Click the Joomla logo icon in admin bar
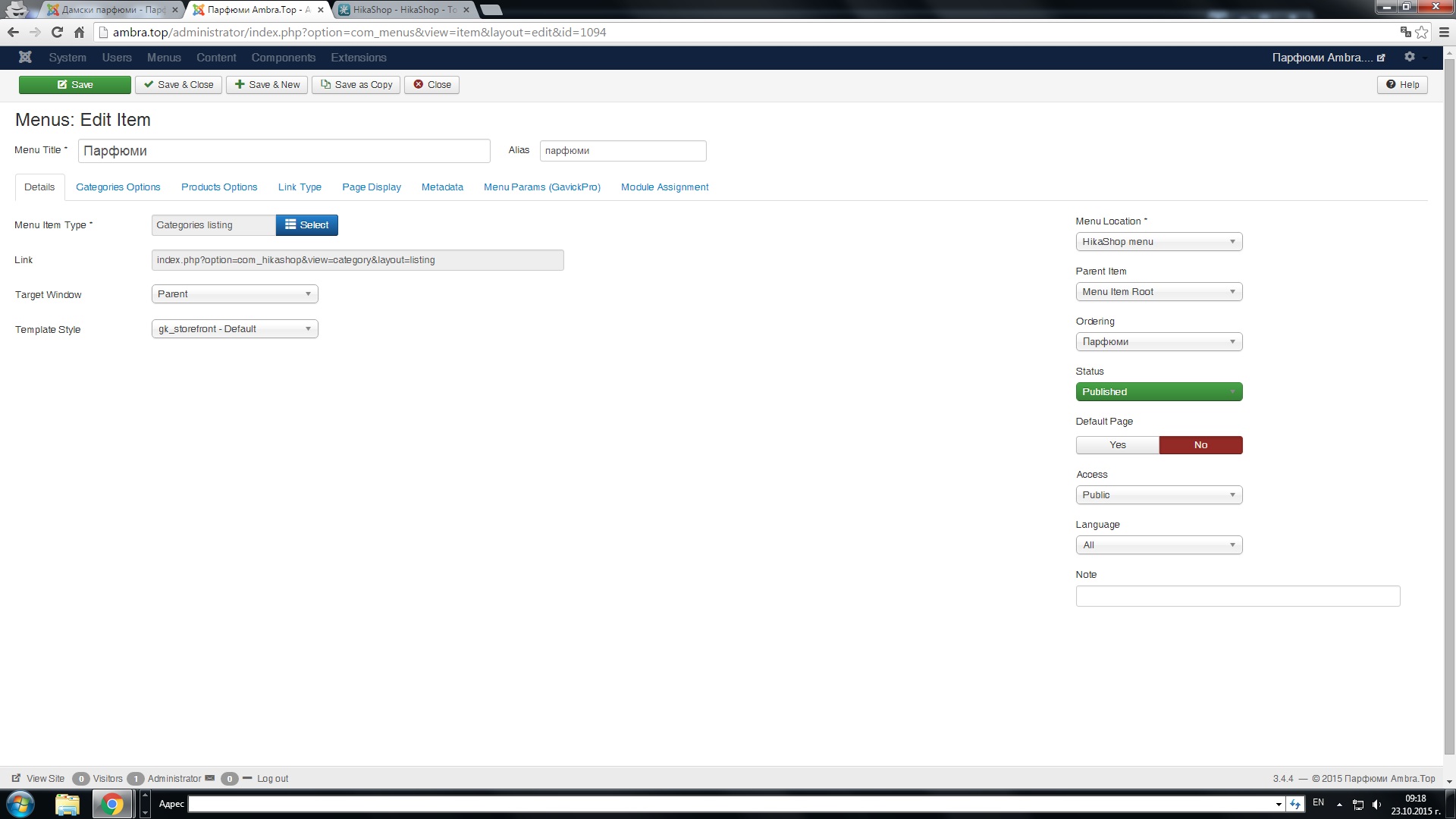Viewport: 1456px width, 819px height. point(25,57)
